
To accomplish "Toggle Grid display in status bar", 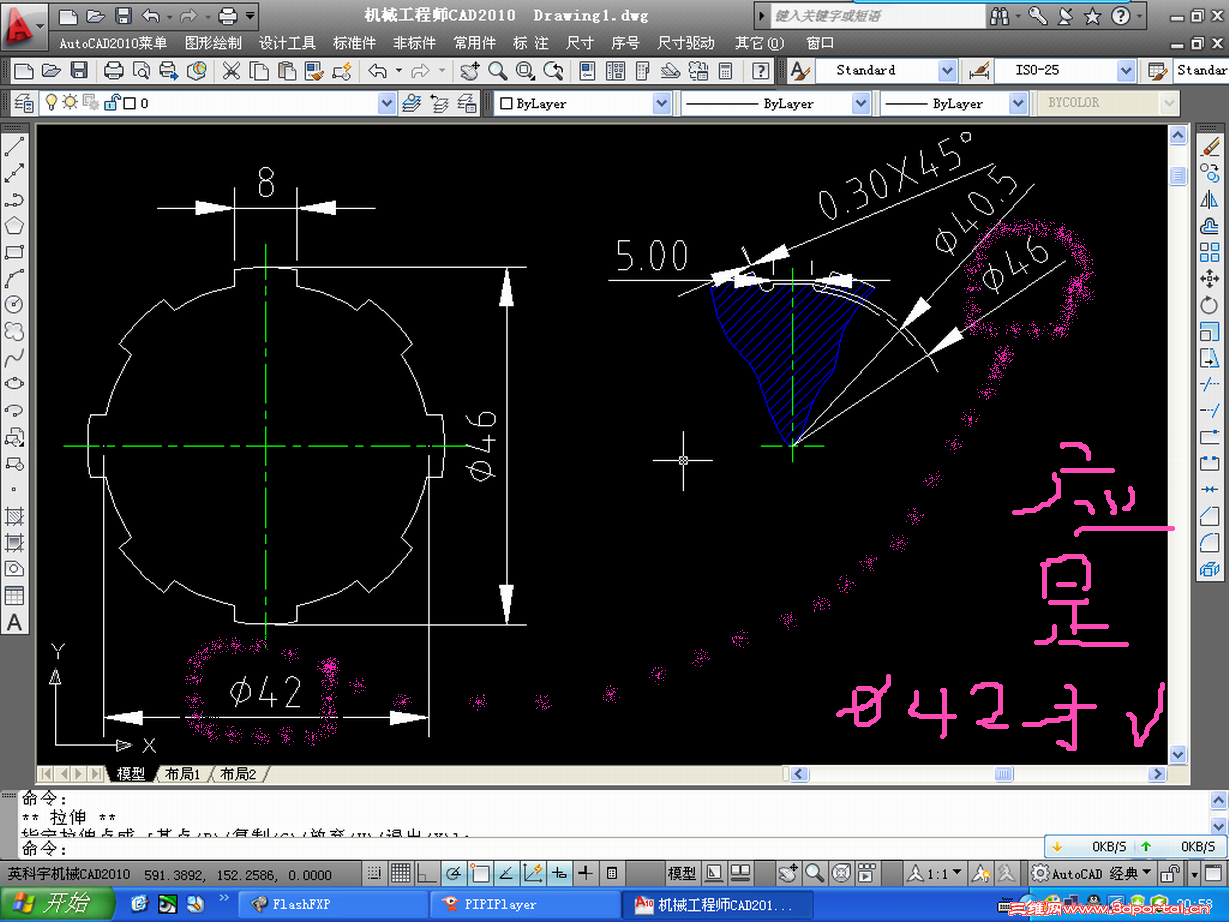I will (x=400, y=873).
